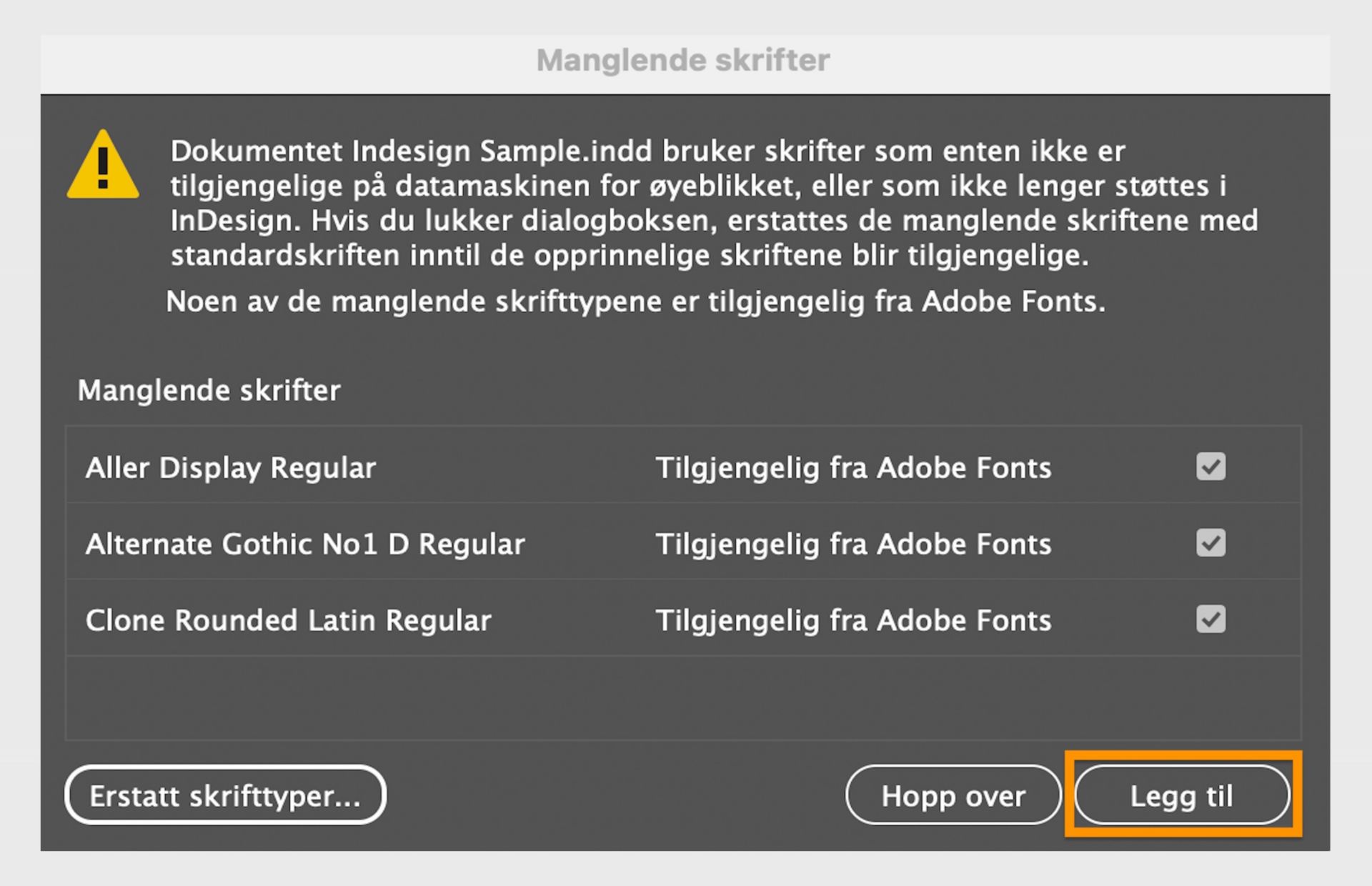Click Tilgjengelig fra Adobe Fonts for Clone Rounded
1372x886 pixels.
point(855,620)
